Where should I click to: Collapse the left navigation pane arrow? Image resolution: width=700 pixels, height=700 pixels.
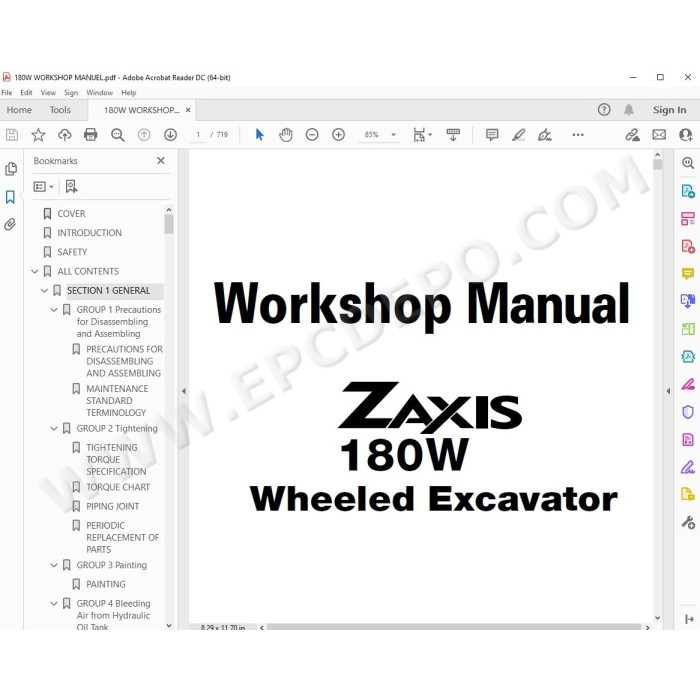pyautogui.click(x=183, y=391)
